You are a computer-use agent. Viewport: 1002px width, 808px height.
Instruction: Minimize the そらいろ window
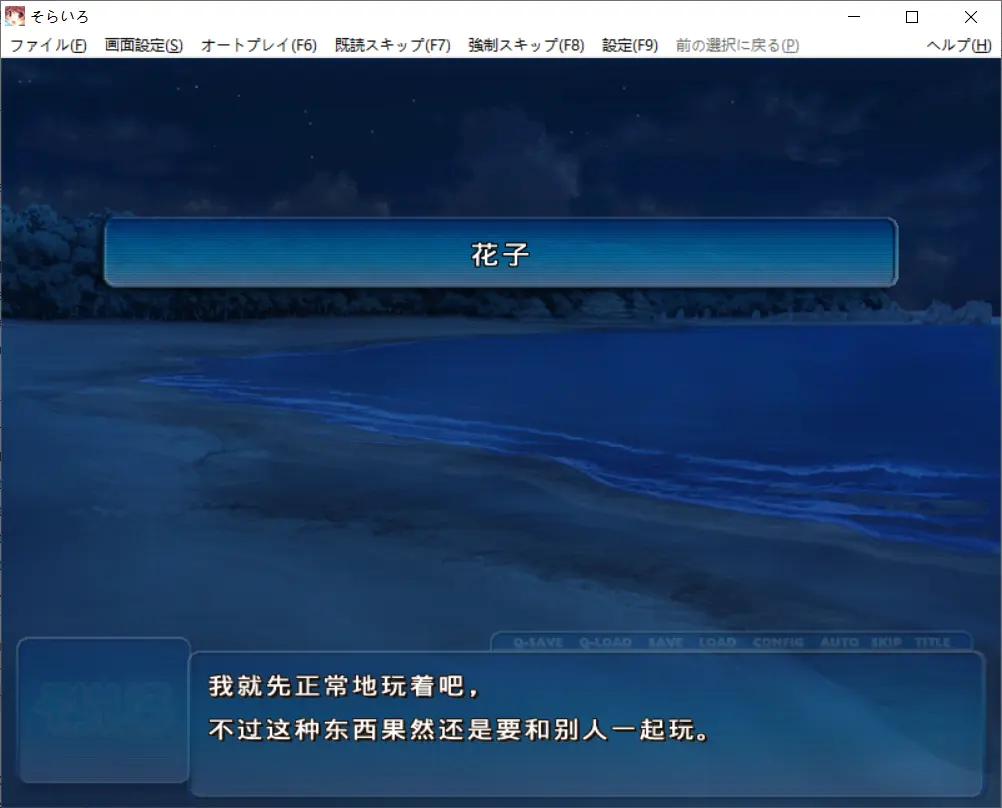[x=854, y=17]
